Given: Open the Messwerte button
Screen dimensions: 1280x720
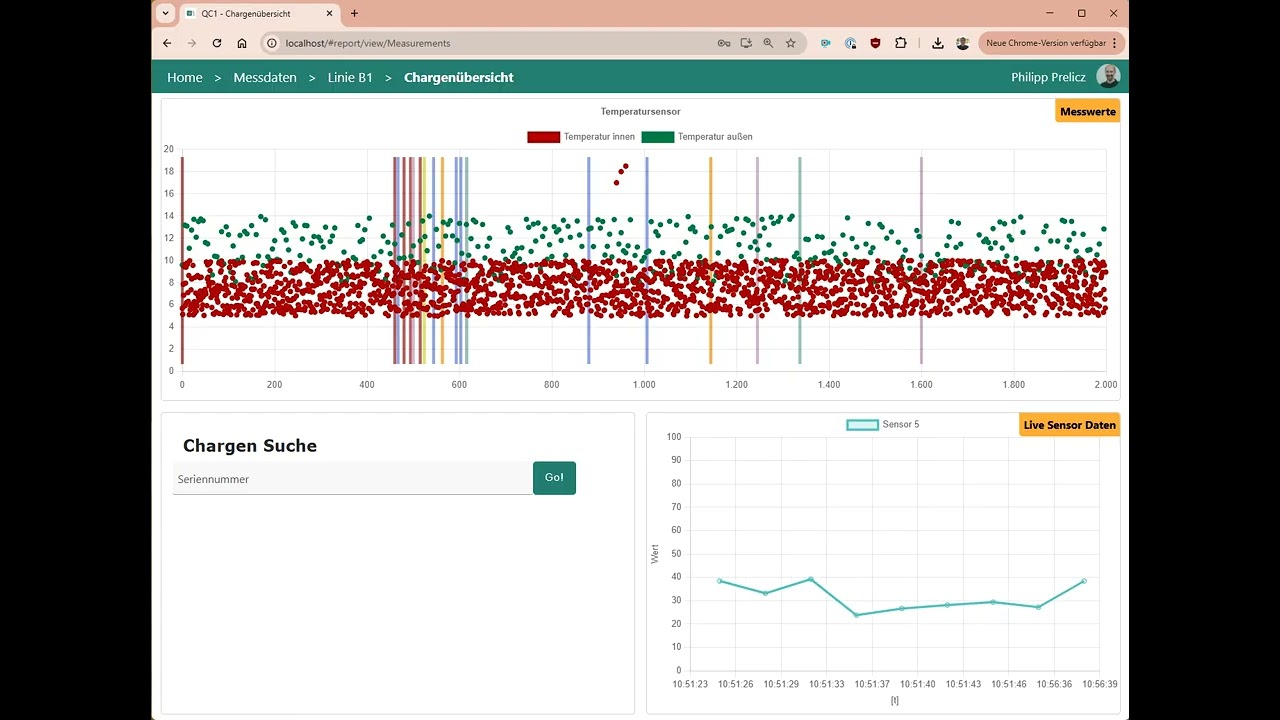Looking at the screenshot, I should [1087, 111].
